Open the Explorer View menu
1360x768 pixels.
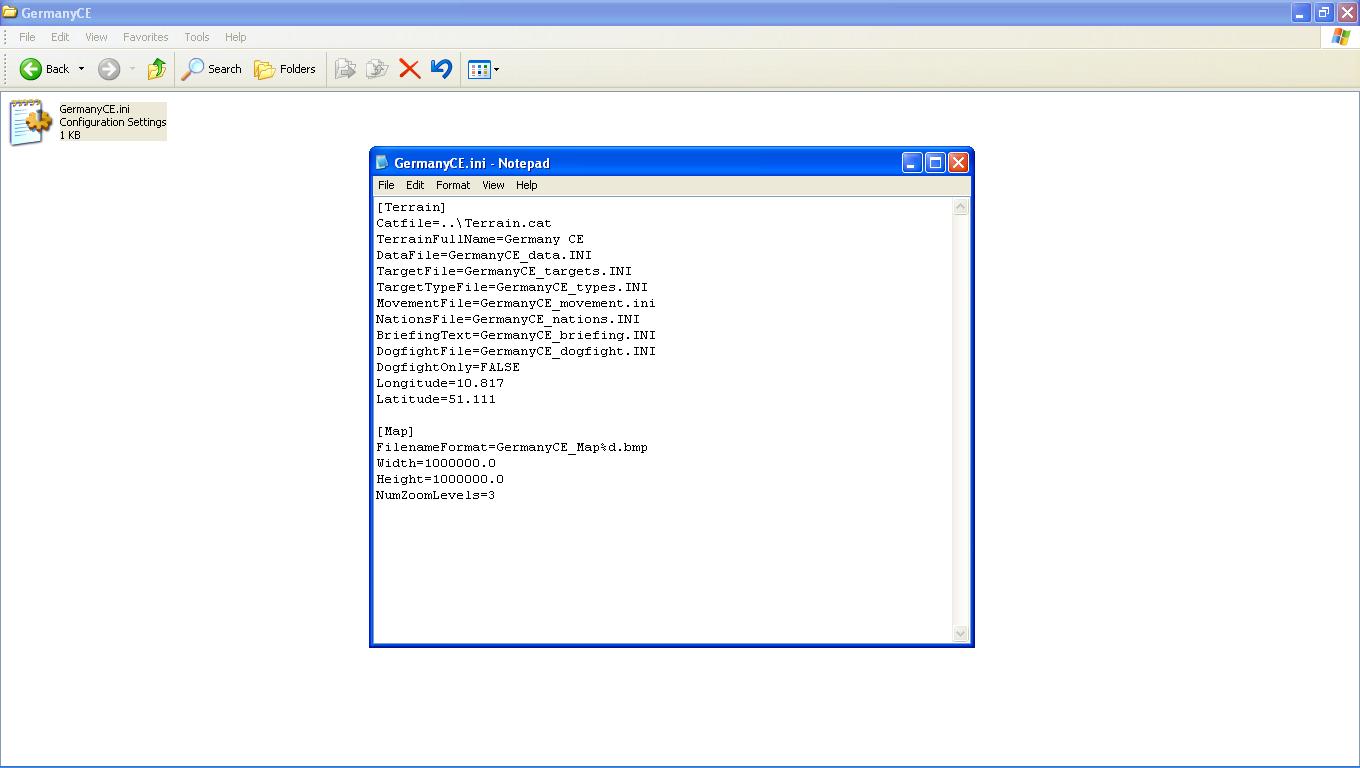(96, 37)
